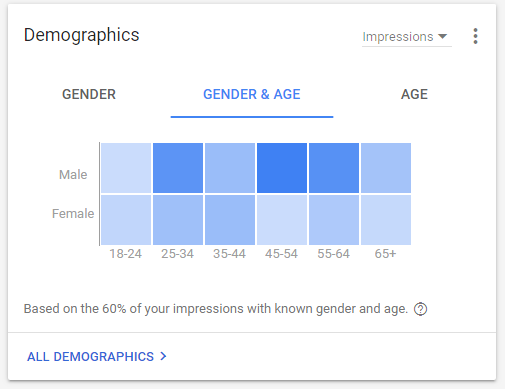Select the Male 65+ heatmap cell
Image resolution: width=505 pixels, height=389 pixels.
point(386,168)
